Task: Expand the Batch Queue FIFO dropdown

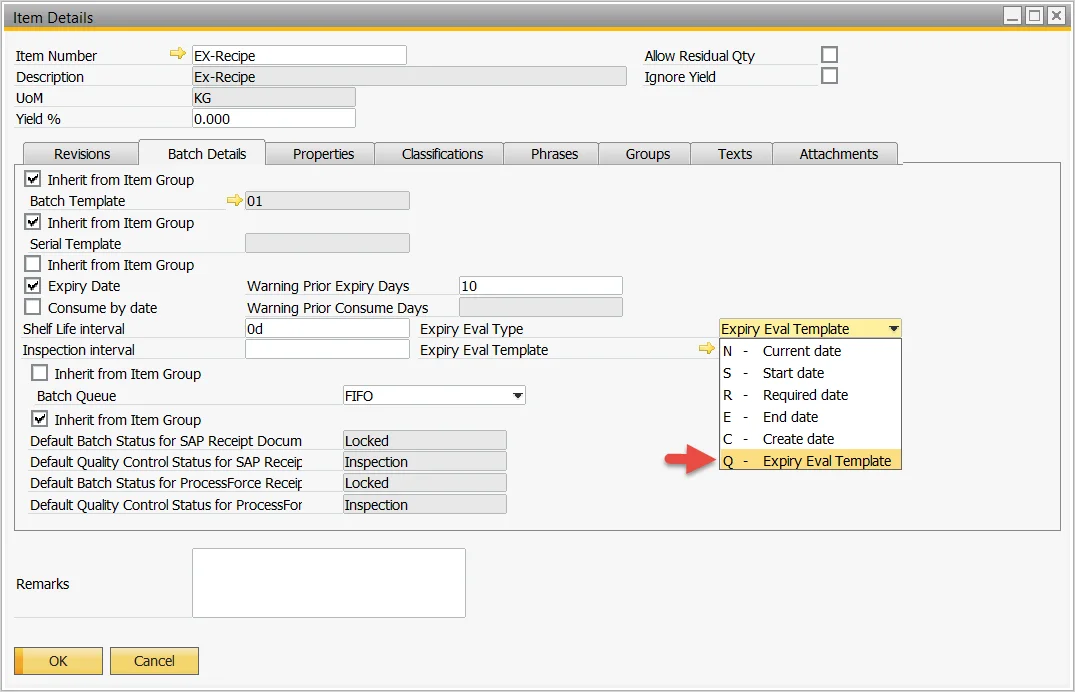Action: pos(518,395)
